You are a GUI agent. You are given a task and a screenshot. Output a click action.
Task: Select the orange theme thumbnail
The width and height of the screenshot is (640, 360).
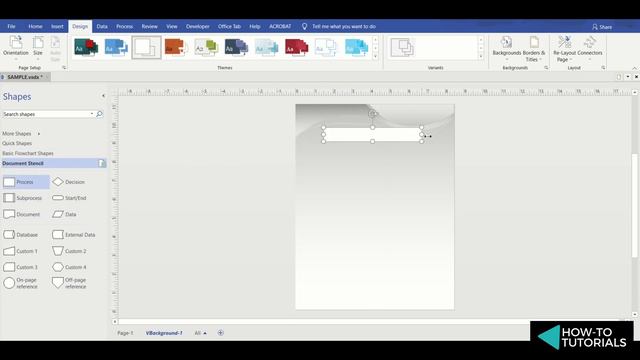[x=176, y=47]
